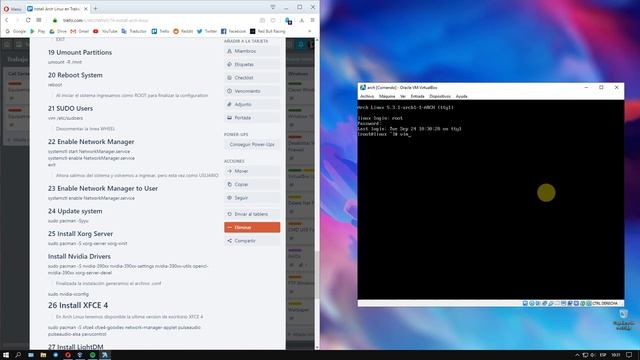Image resolution: width=640 pixels, height=360 pixels.
Task: Open Windows taskbar search
Action: pyautogui.click(x=18, y=355)
